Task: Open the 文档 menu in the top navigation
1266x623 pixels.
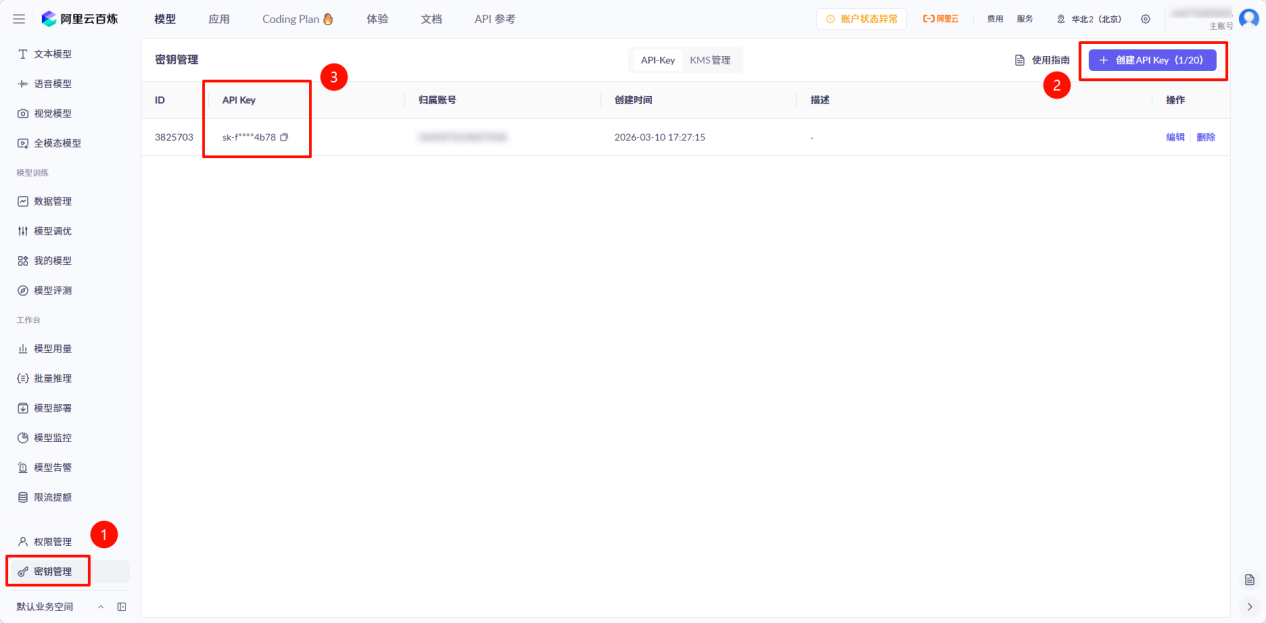Action: 431,18
